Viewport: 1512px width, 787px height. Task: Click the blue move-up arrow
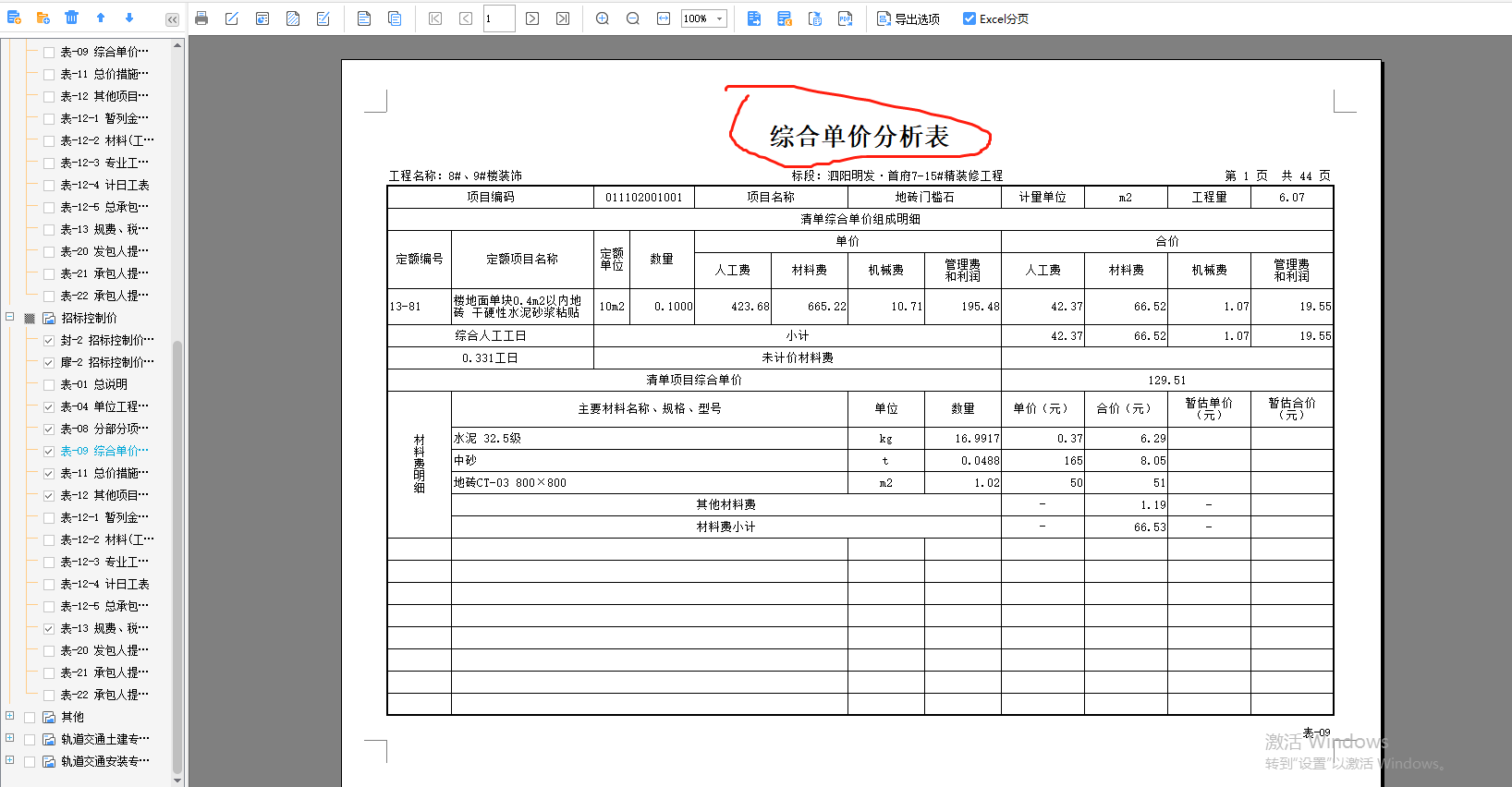[x=101, y=18]
